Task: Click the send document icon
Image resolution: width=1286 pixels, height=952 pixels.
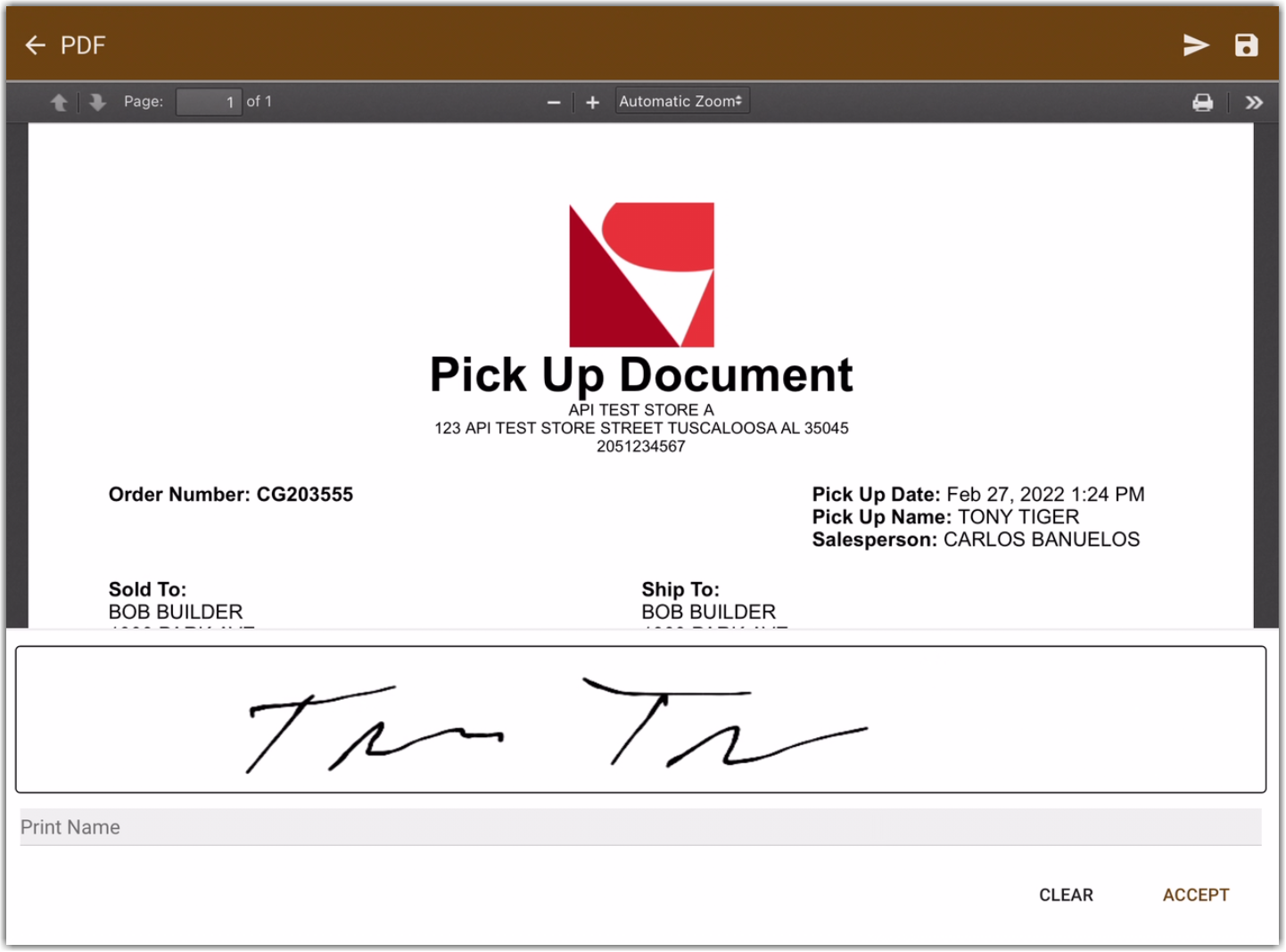Action: click(x=1196, y=45)
